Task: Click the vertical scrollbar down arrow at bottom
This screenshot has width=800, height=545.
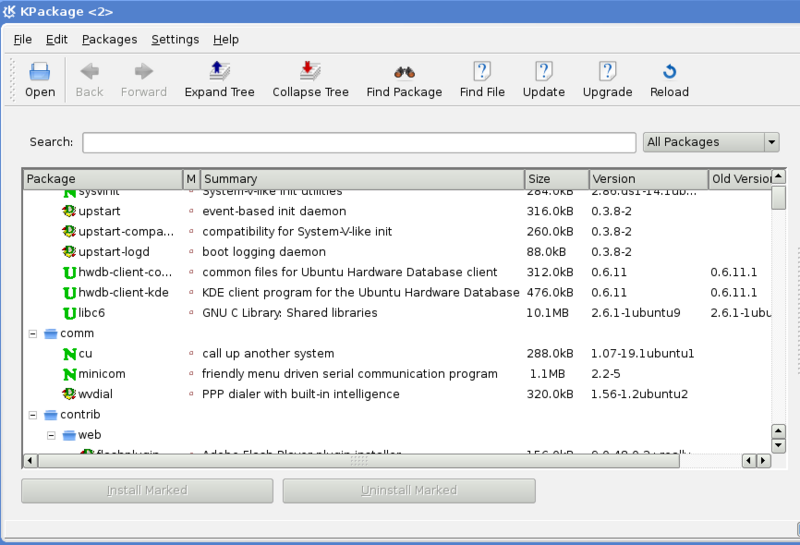Action: (779, 445)
